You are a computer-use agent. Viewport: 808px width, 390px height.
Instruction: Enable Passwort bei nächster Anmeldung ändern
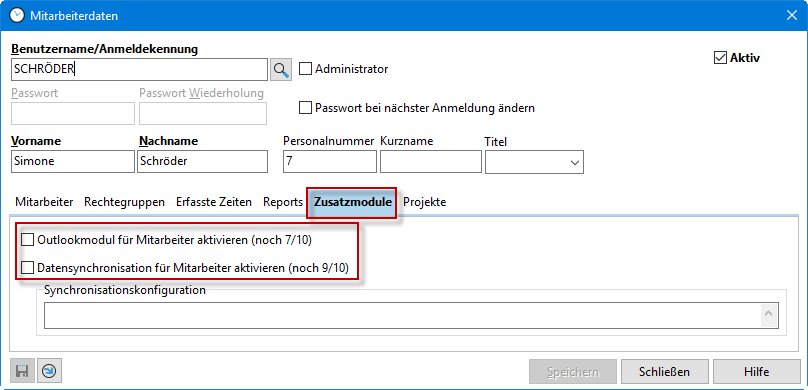click(x=306, y=108)
